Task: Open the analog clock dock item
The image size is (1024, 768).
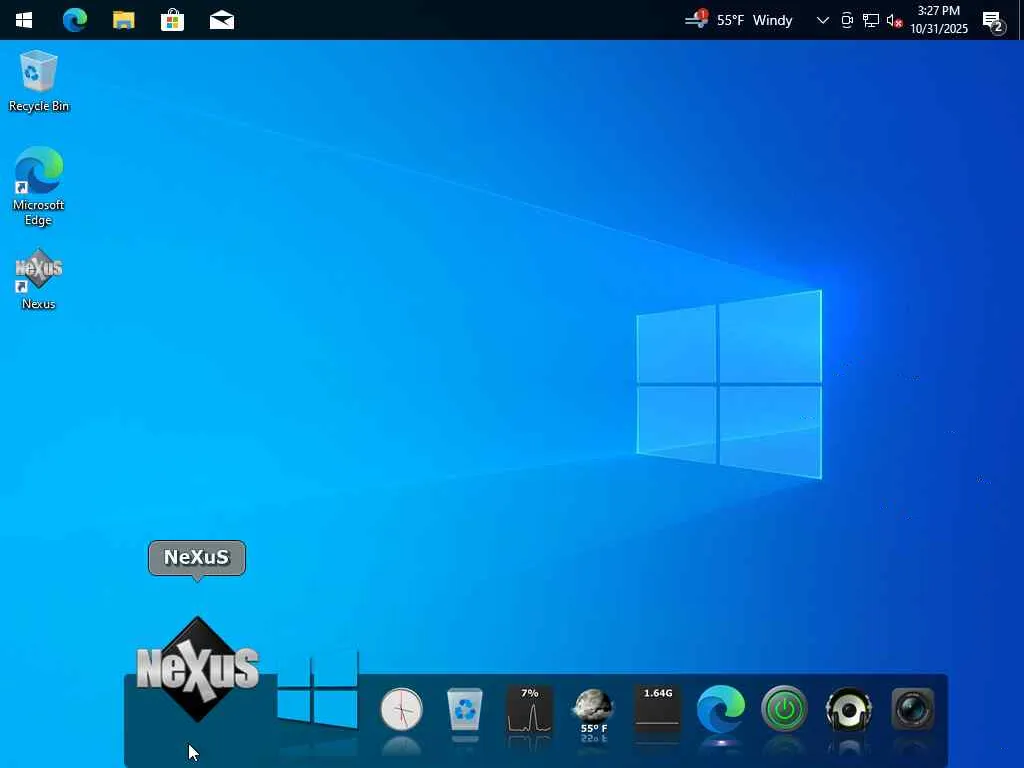Action: [402, 709]
